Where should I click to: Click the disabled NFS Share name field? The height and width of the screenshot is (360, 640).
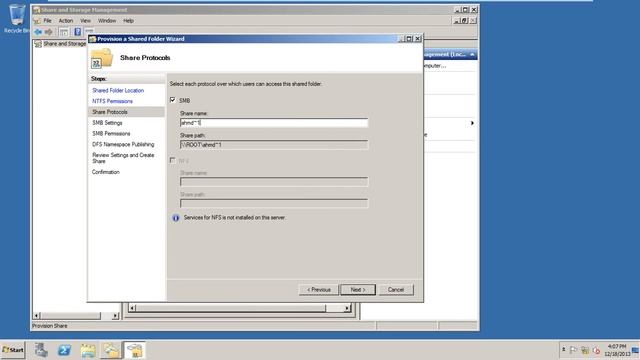pos(273,182)
